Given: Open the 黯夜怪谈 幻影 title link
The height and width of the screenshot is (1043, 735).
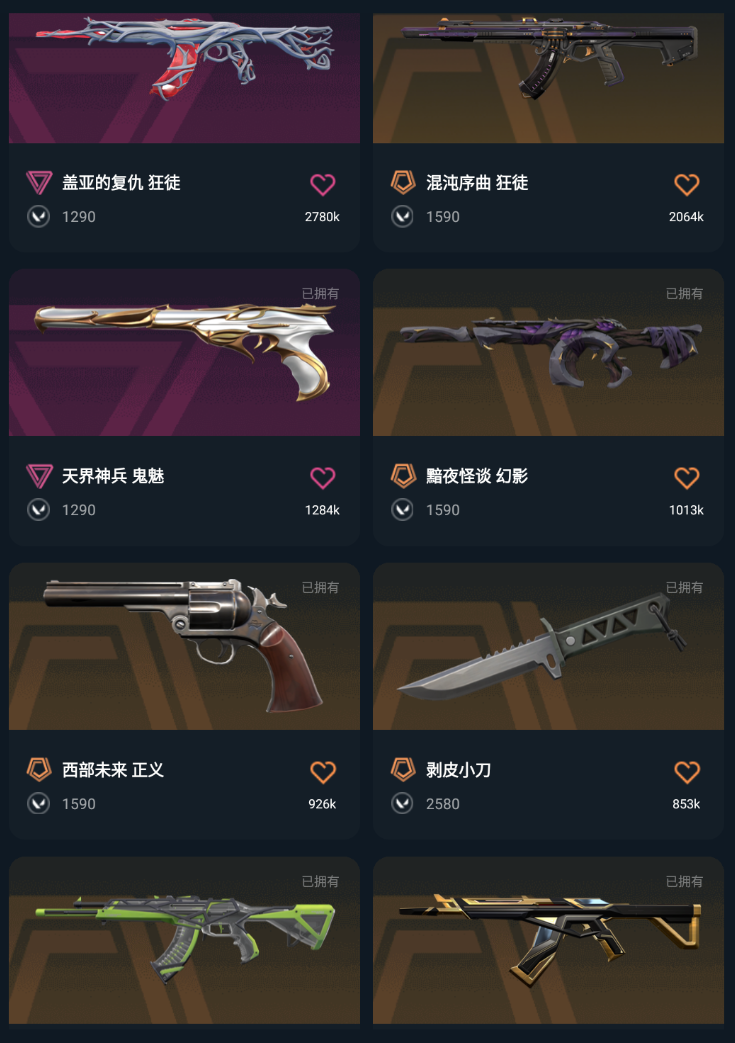Looking at the screenshot, I should pos(477,476).
